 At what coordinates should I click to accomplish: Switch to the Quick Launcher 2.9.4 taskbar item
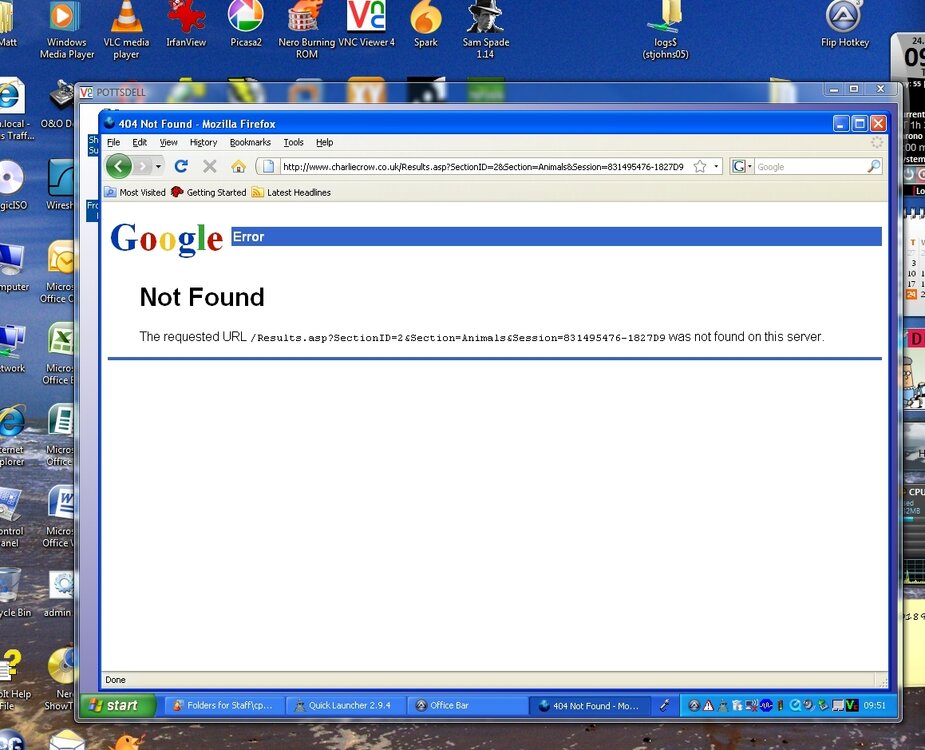click(x=346, y=705)
